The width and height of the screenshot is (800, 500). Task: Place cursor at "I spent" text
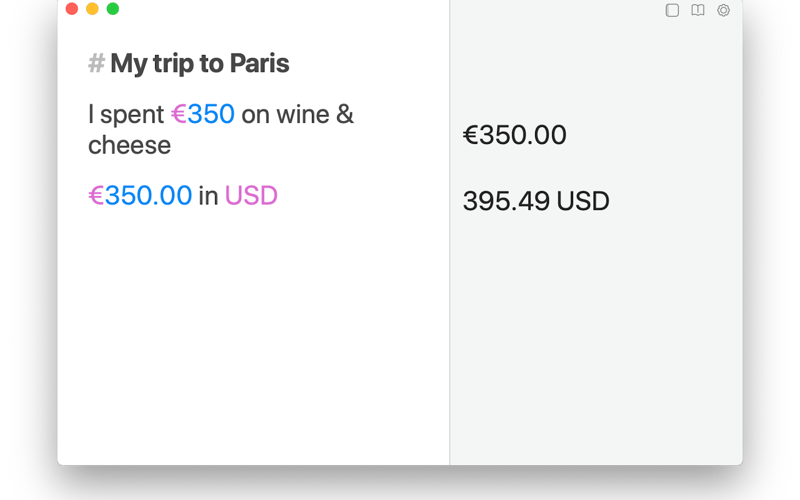click(x=125, y=115)
